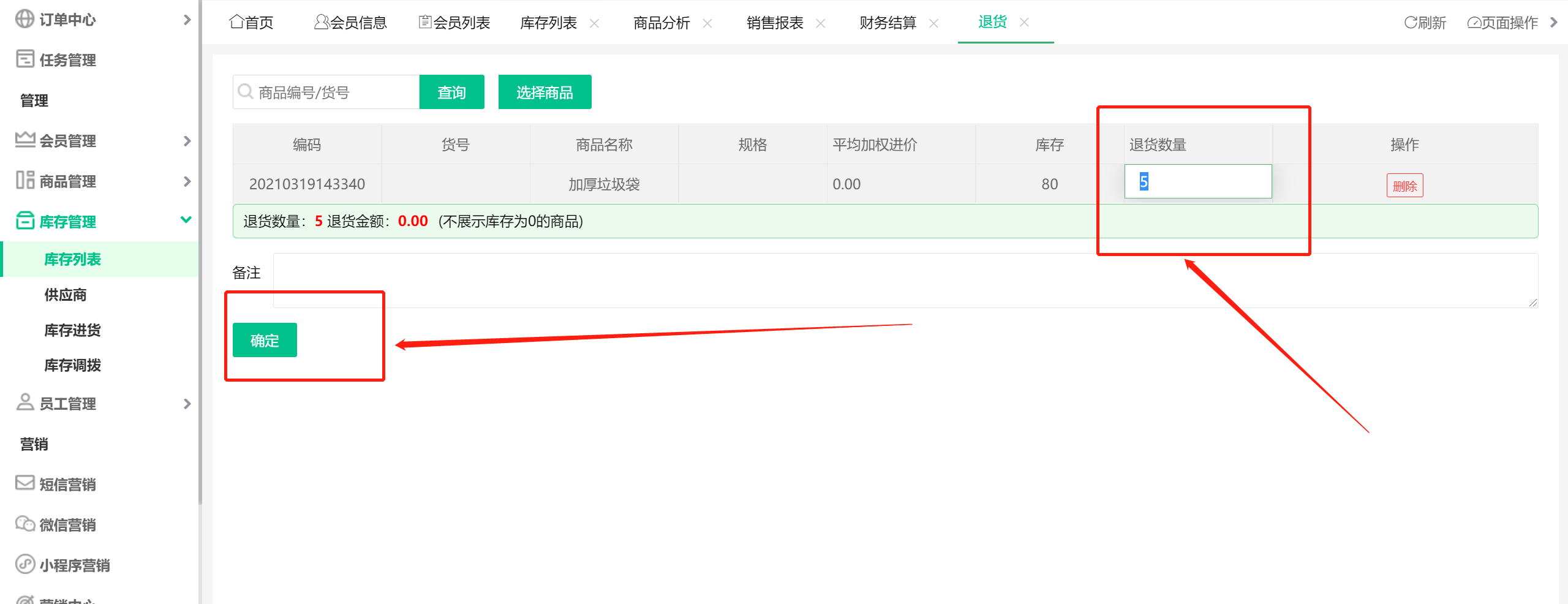
Task: Switch to the 商品分析 tab
Action: [661, 23]
